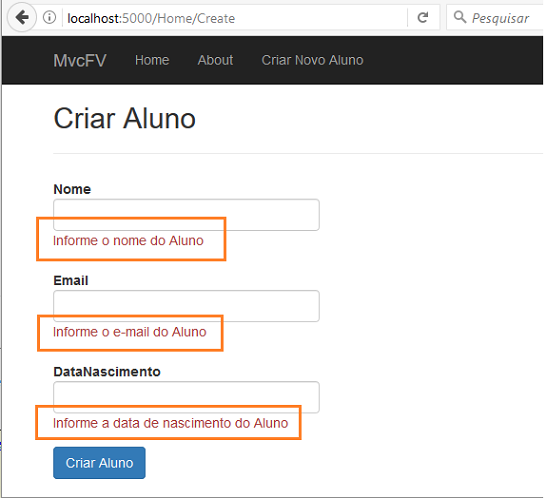Click the Nome field label
The image size is (547, 498).
[72, 189]
